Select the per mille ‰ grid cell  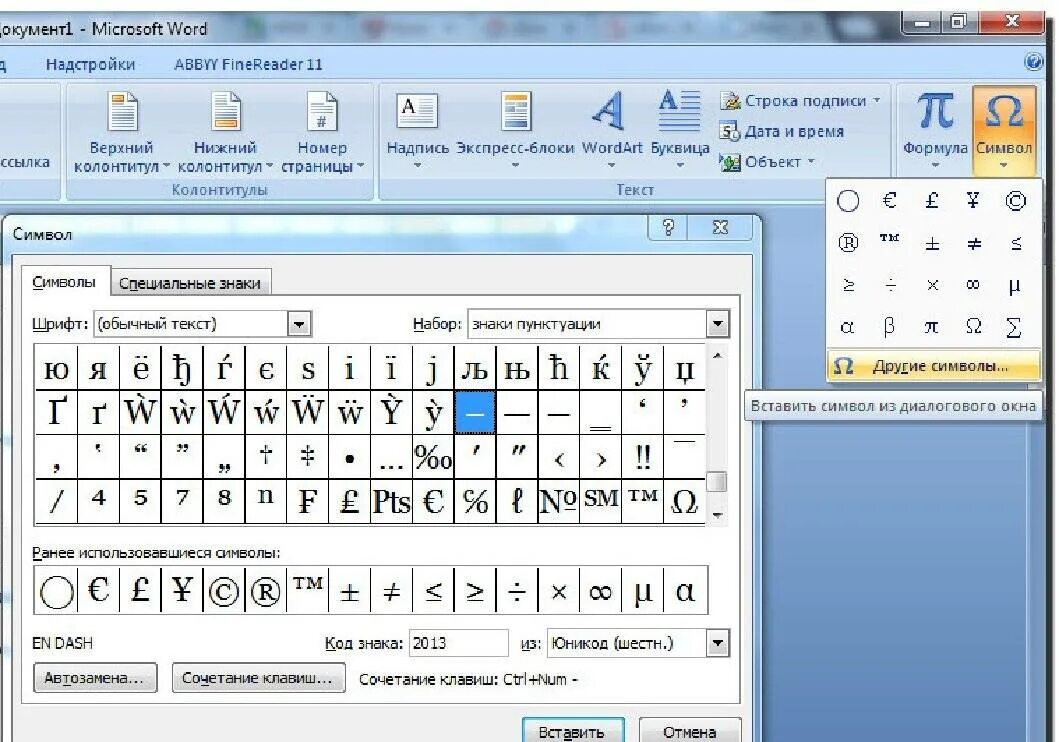click(433, 457)
